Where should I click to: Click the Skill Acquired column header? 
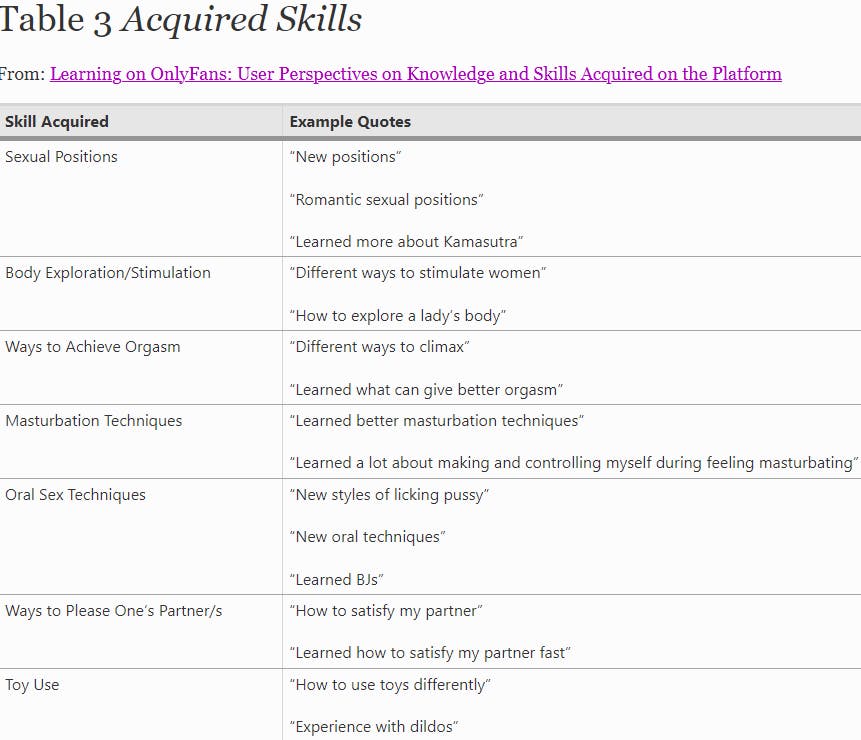57,122
